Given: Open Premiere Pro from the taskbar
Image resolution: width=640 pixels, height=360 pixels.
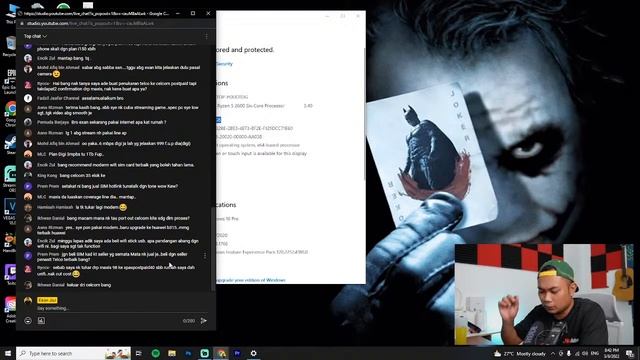Looking at the screenshot, I should tap(237, 353).
